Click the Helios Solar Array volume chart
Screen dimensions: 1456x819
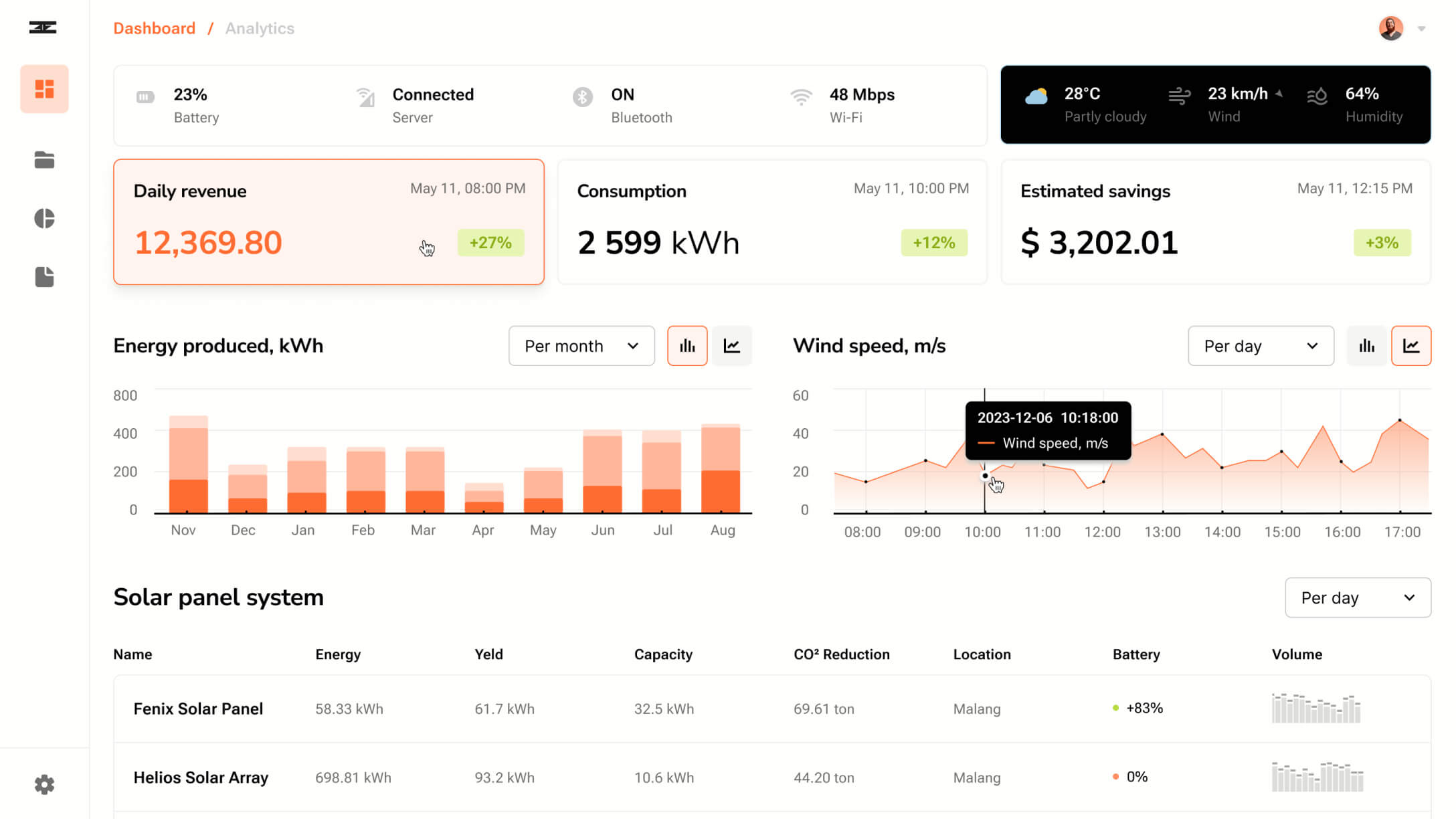[x=1317, y=777]
